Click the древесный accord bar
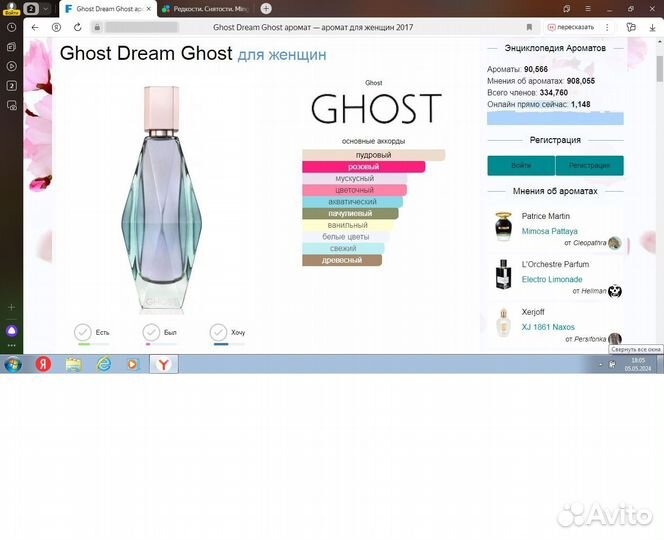The image size is (664, 540). 342,260
